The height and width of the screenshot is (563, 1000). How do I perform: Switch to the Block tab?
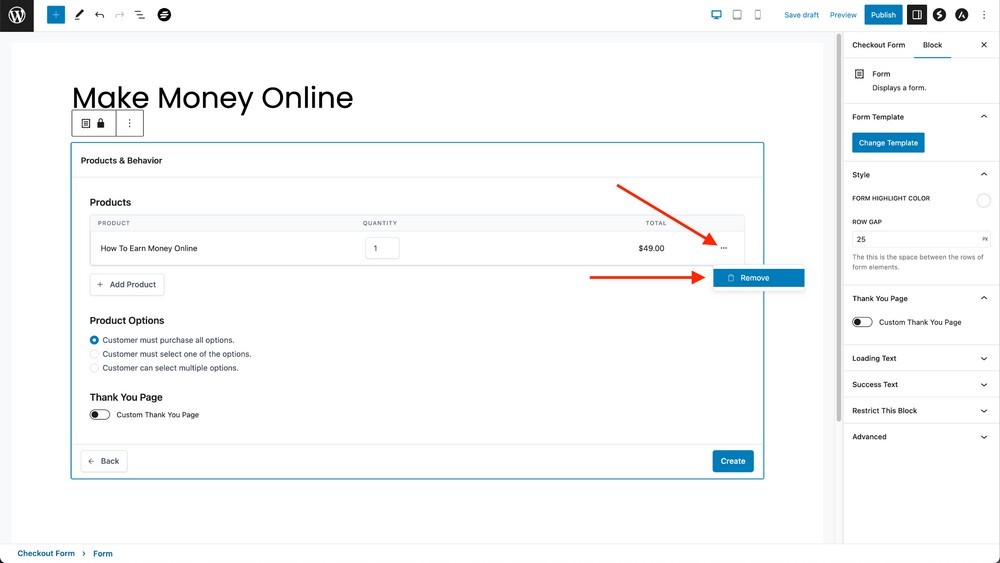tap(932, 45)
